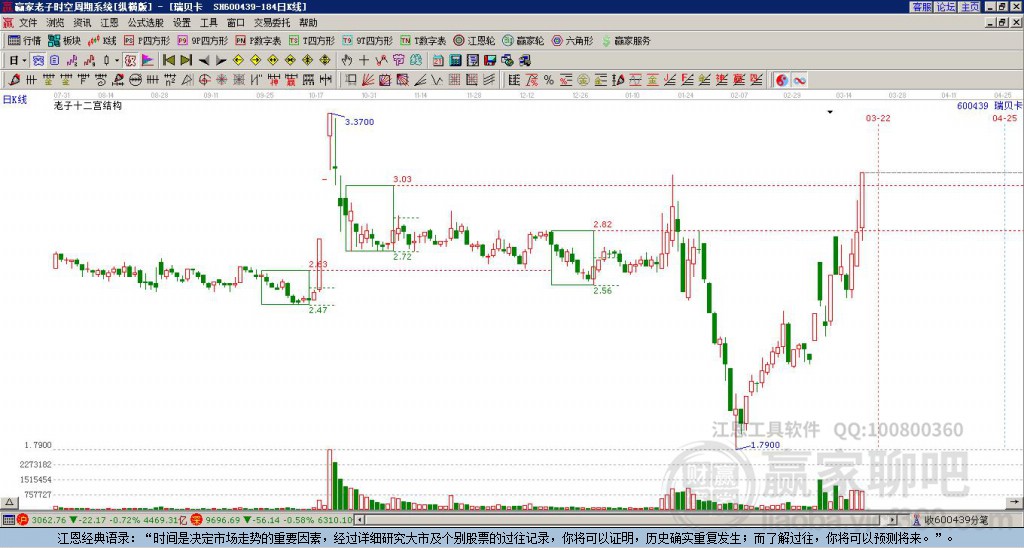Click the 3062.76 Shanghai index readout
Image resolution: width=1024 pixels, height=548 pixels.
point(49,520)
